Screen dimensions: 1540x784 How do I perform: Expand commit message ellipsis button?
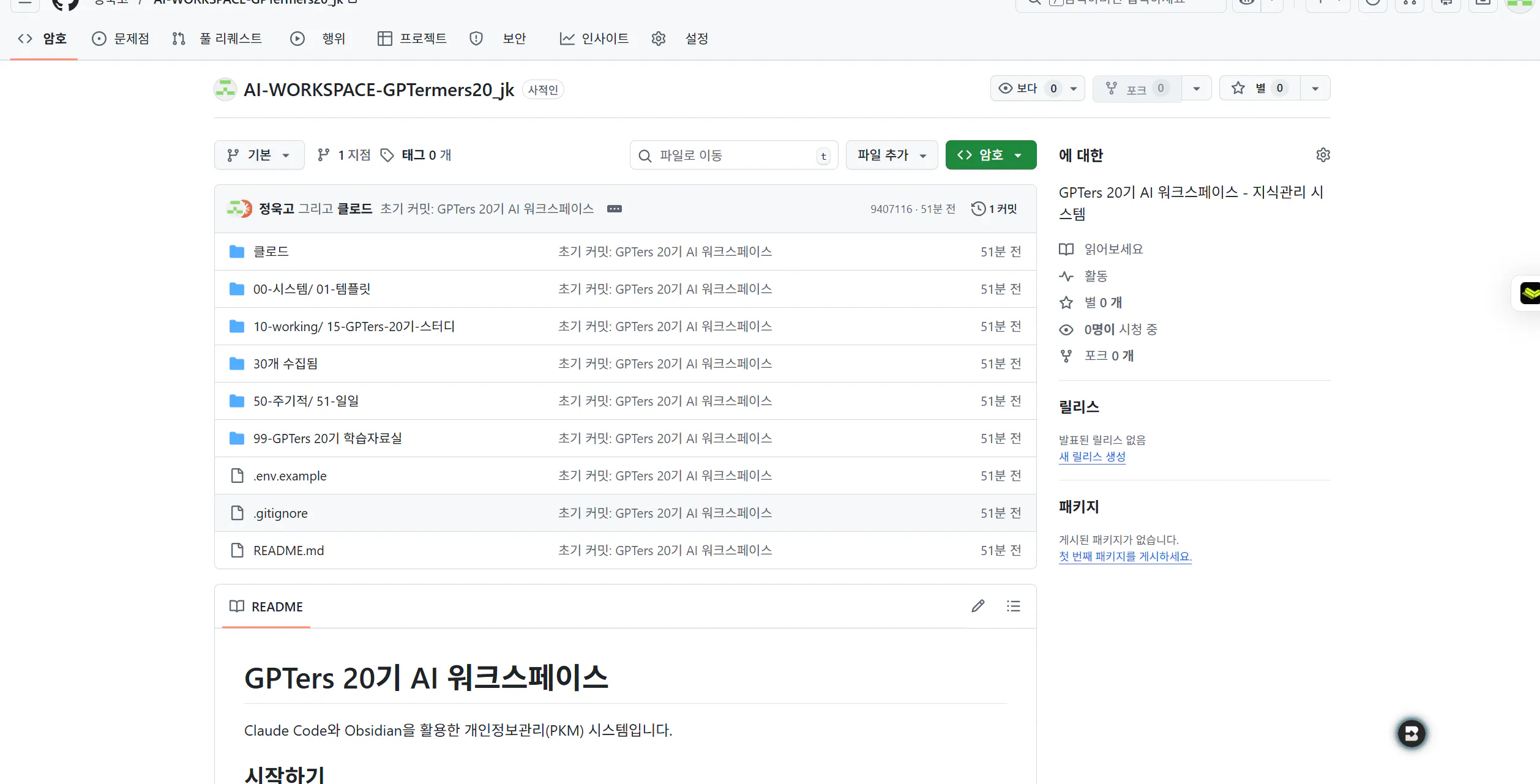(615, 209)
